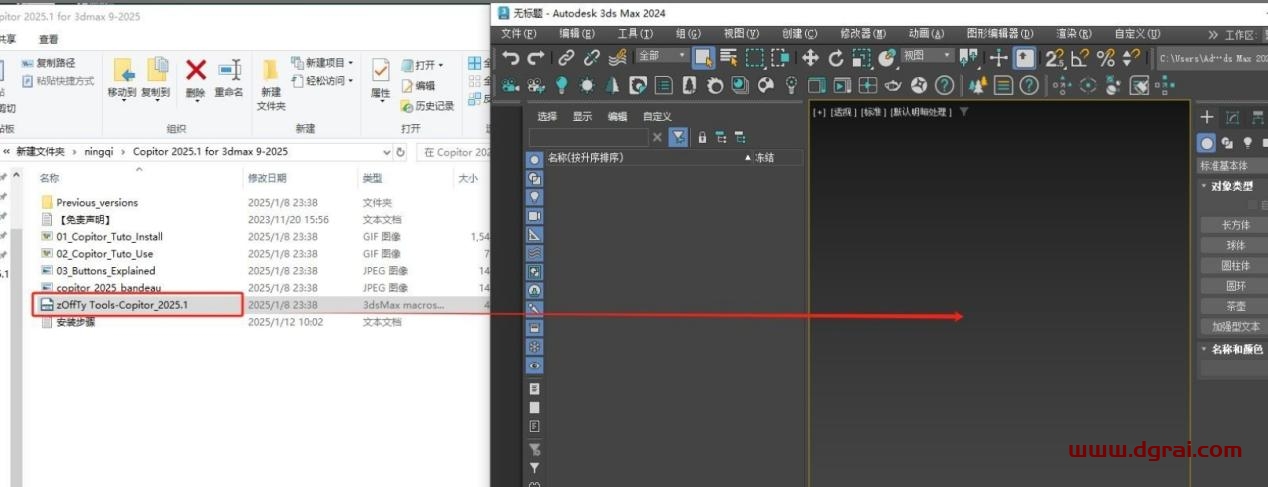This screenshot has height=487, width=1268.
Task: Toggle eye visibility filter in Scene Explorer sidebar
Action: [534, 366]
